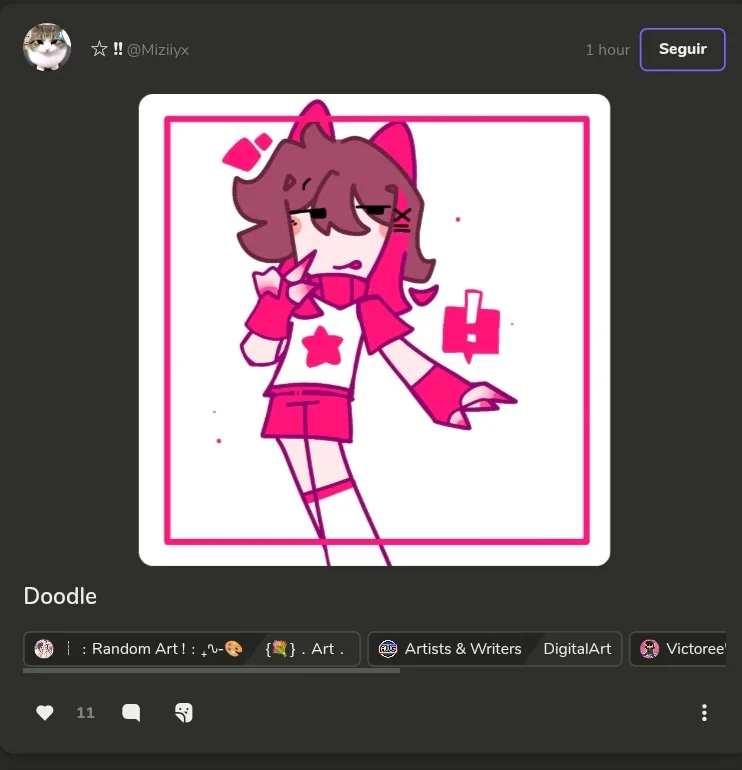Screen dimensions: 742x770
Task: Select the . Art . channel chip
Action: point(304,649)
